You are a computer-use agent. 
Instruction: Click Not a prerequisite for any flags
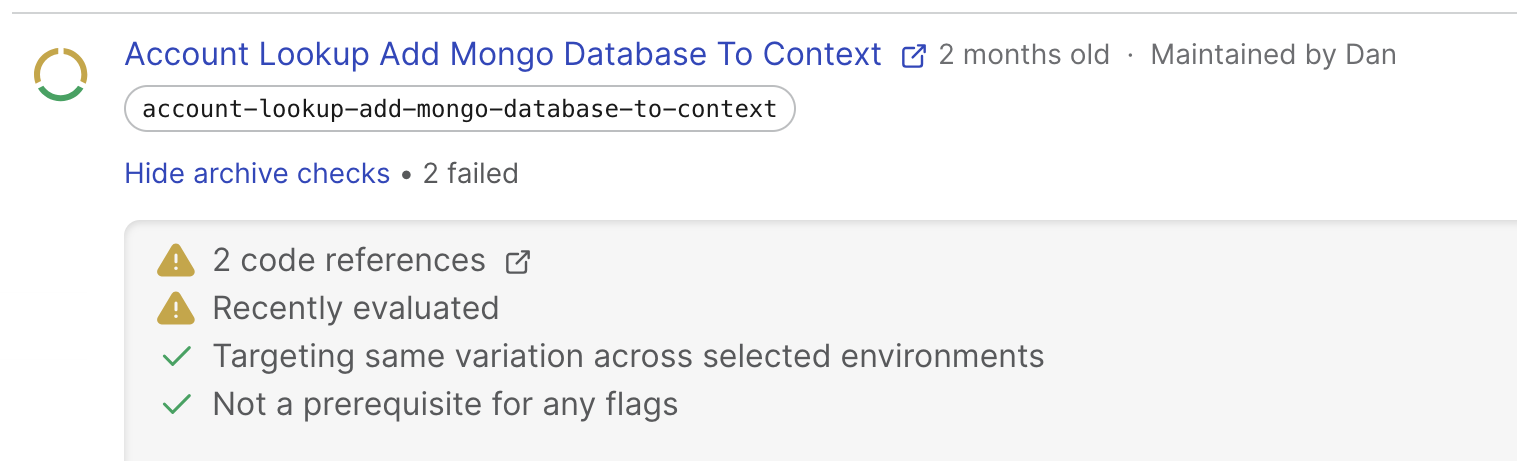(445, 404)
